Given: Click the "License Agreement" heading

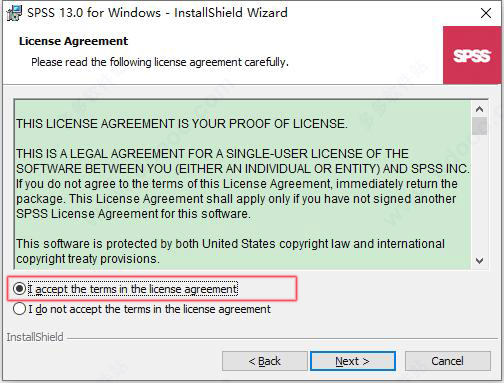Looking at the screenshot, I should 73,41.
